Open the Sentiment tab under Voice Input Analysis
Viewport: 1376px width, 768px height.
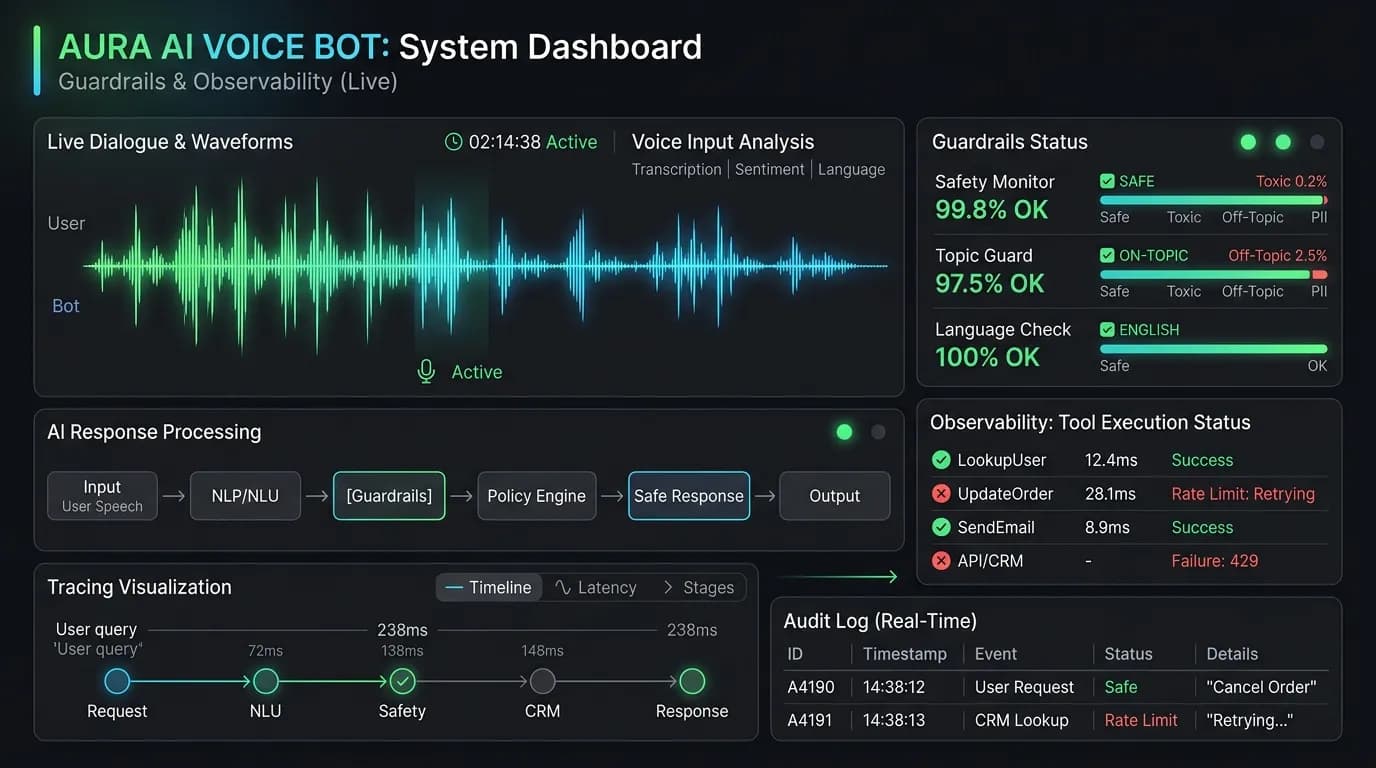[x=769, y=169]
